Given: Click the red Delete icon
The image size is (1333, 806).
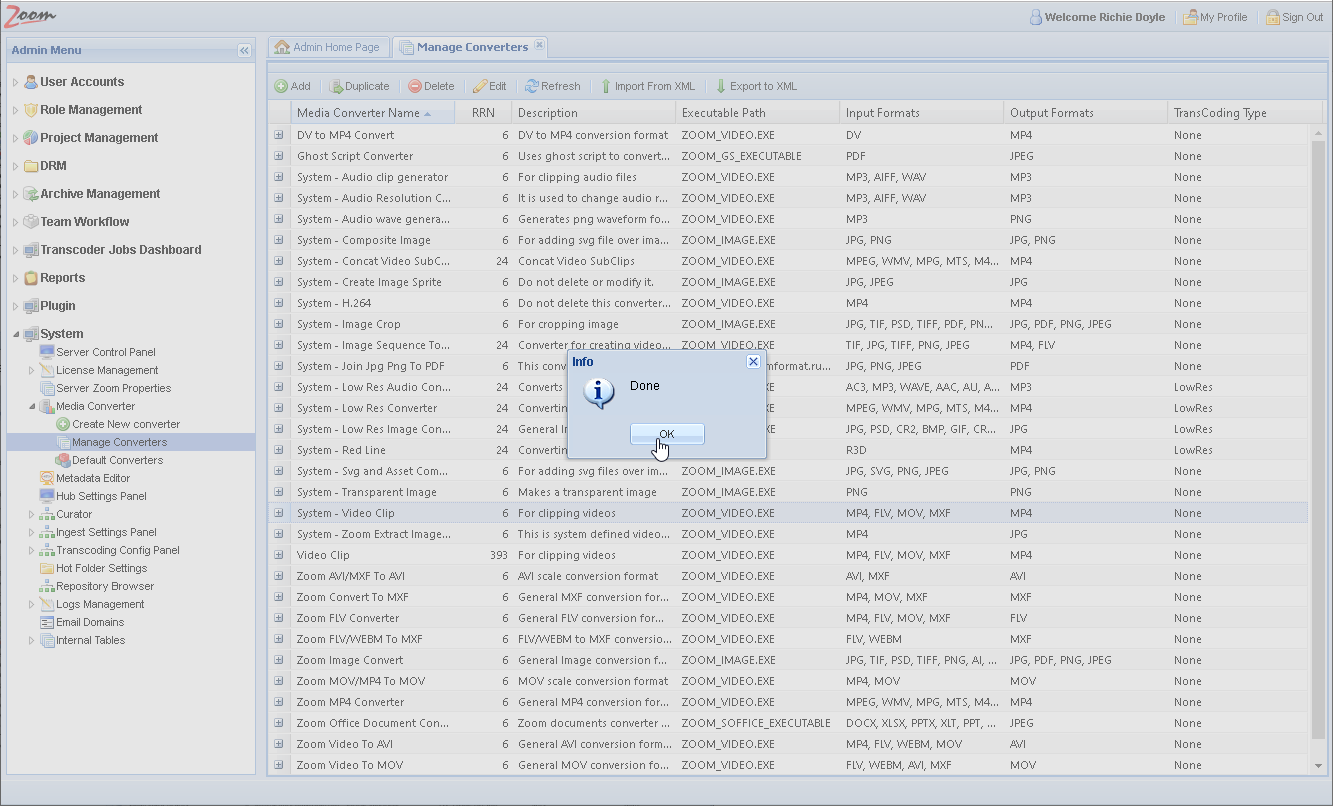Looking at the screenshot, I should pos(414,87).
